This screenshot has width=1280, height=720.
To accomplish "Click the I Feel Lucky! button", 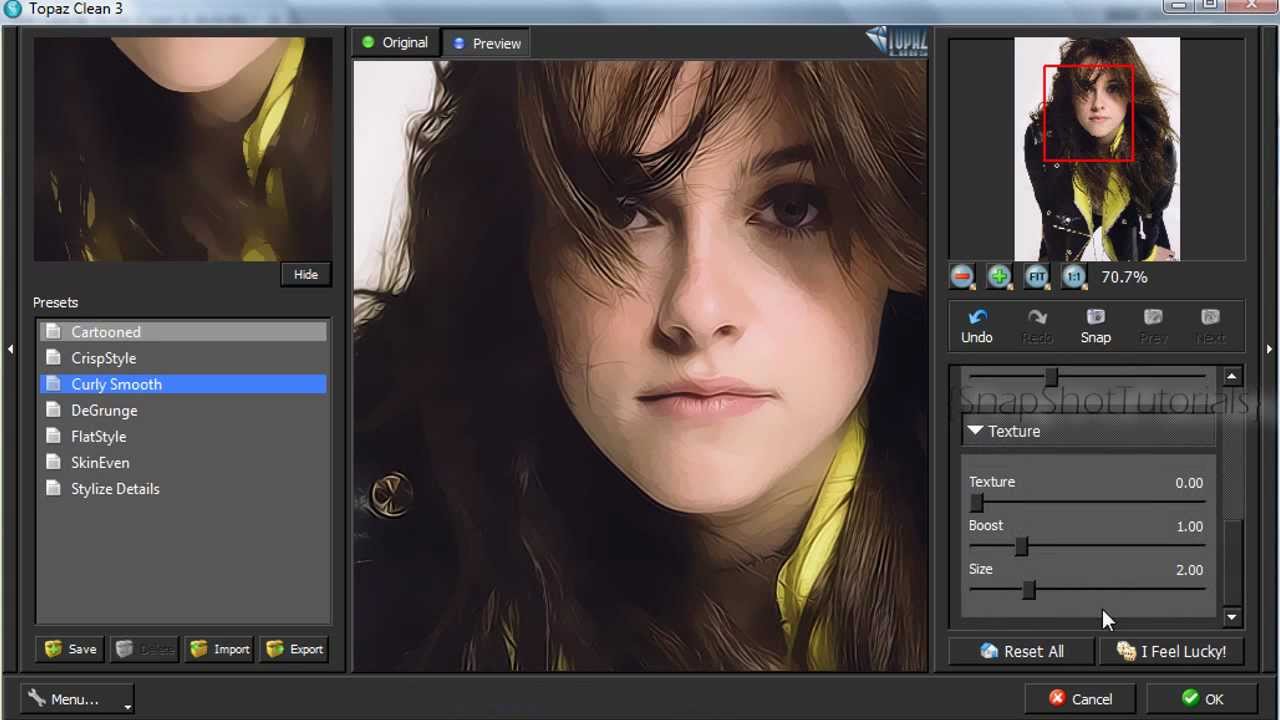I will (1171, 651).
